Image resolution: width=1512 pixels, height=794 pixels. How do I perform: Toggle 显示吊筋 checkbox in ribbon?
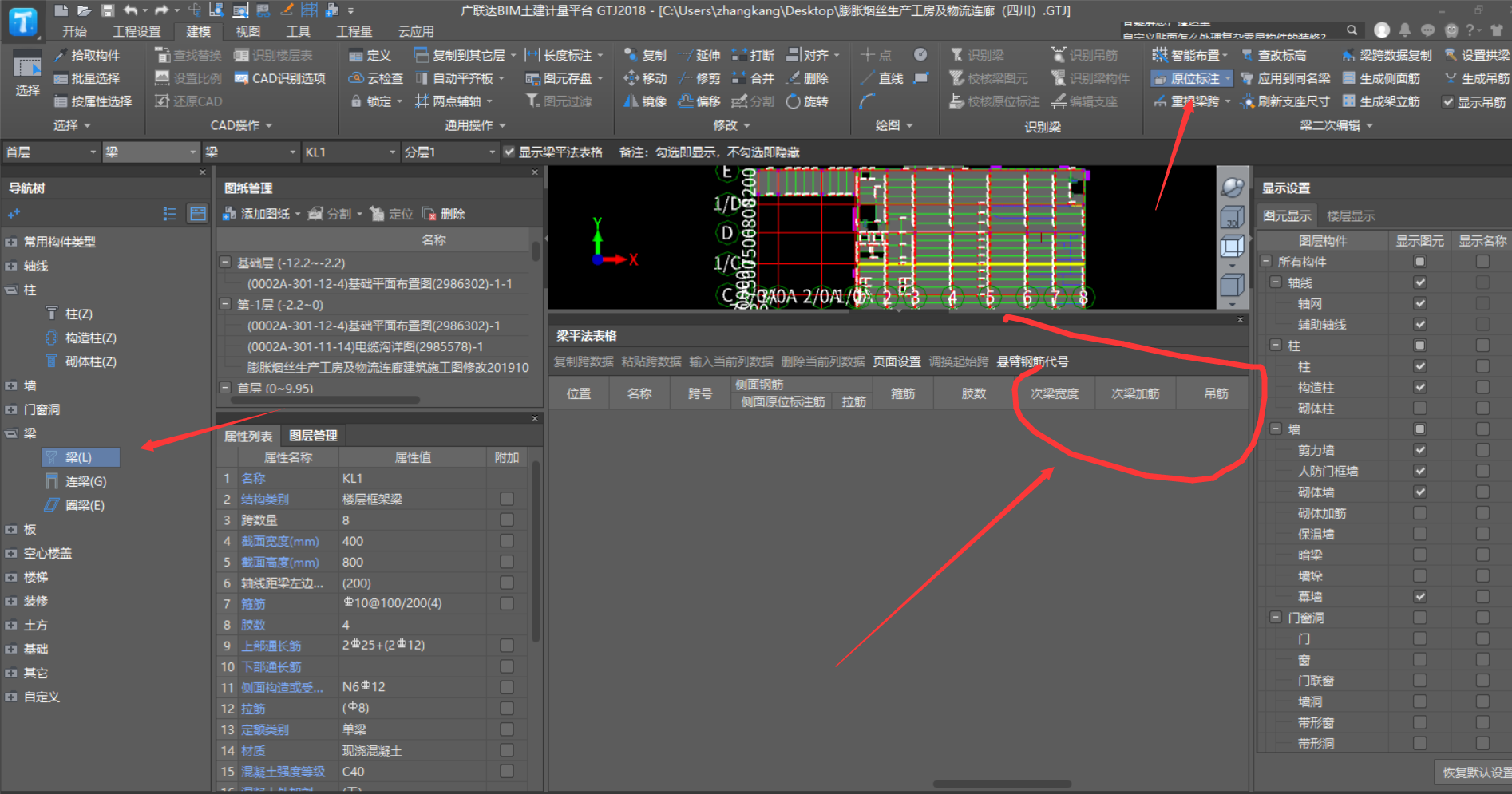tap(1447, 102)
